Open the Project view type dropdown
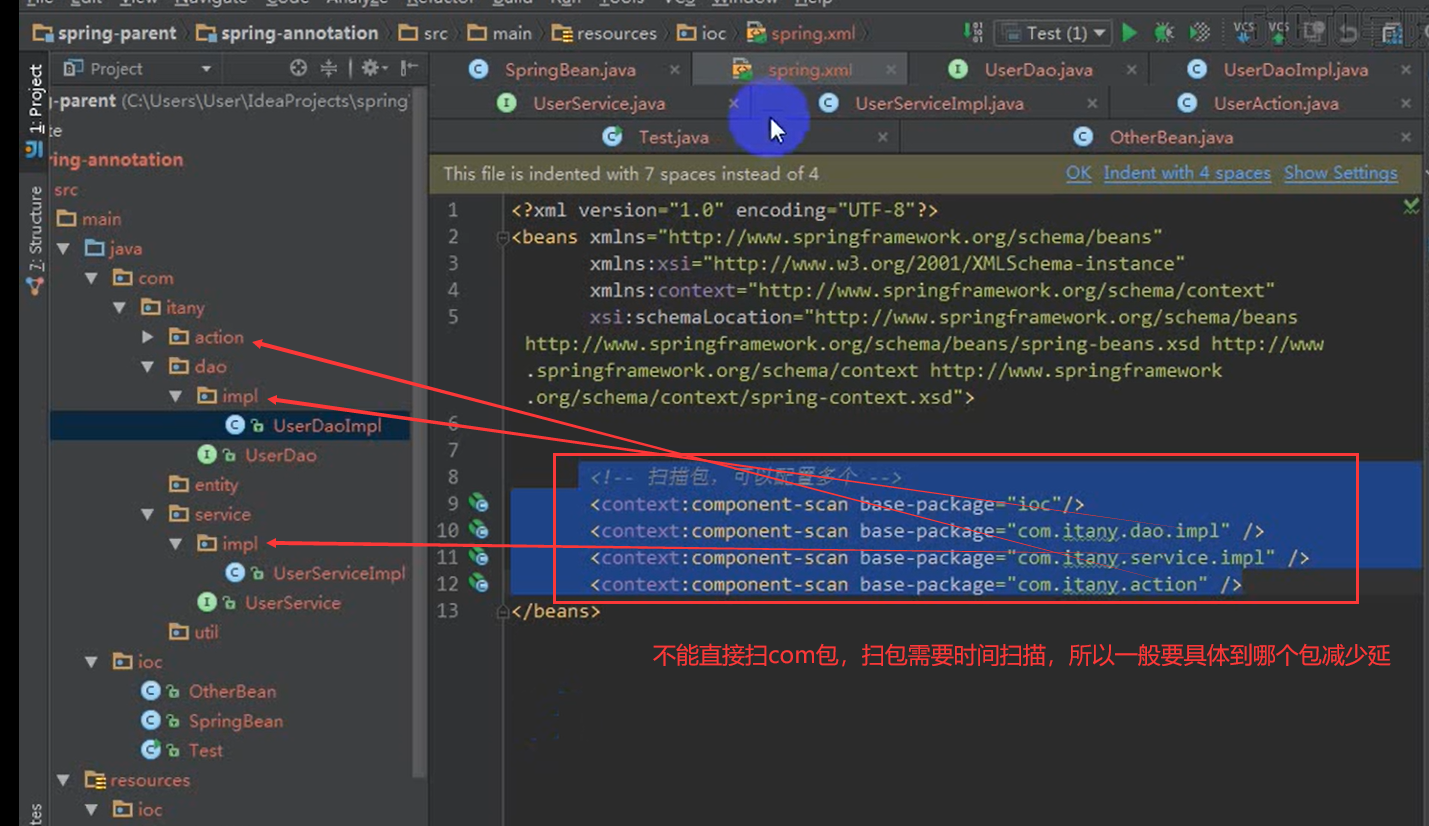Image resolution: width=1429 pixels, height=826 pixels. click(206, 69)
